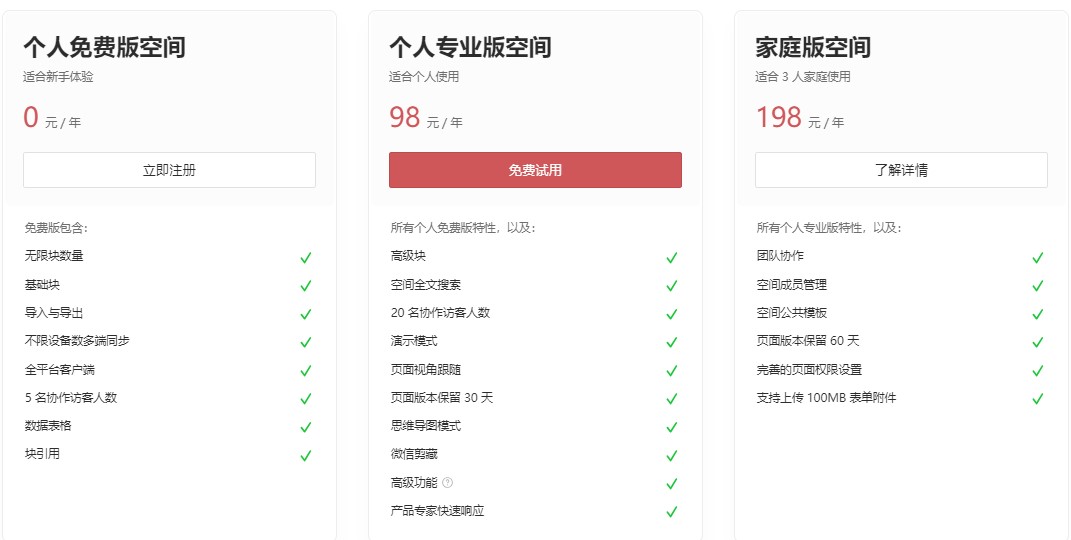
Task: Click the red 免费试用 button
Action: tap(536, 170)
